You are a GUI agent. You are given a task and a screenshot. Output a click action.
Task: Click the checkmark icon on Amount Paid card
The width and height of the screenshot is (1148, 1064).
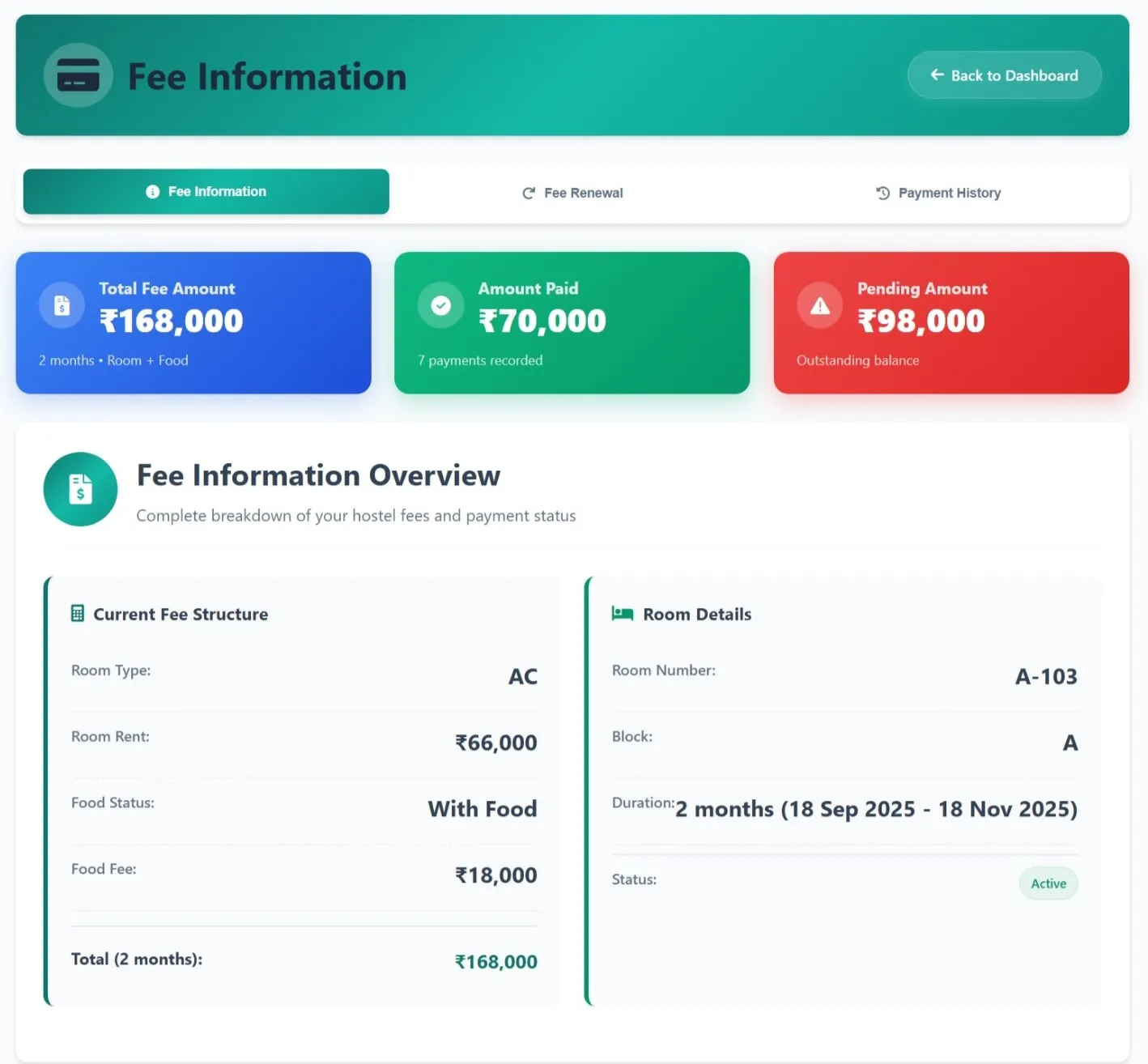point(440,305)
